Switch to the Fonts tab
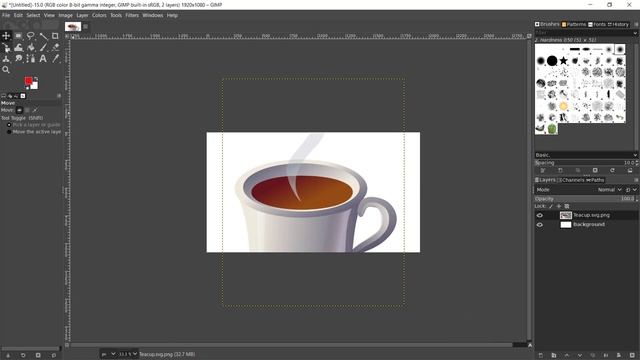This screenshot has height=360, width=640. click(597, 24)
